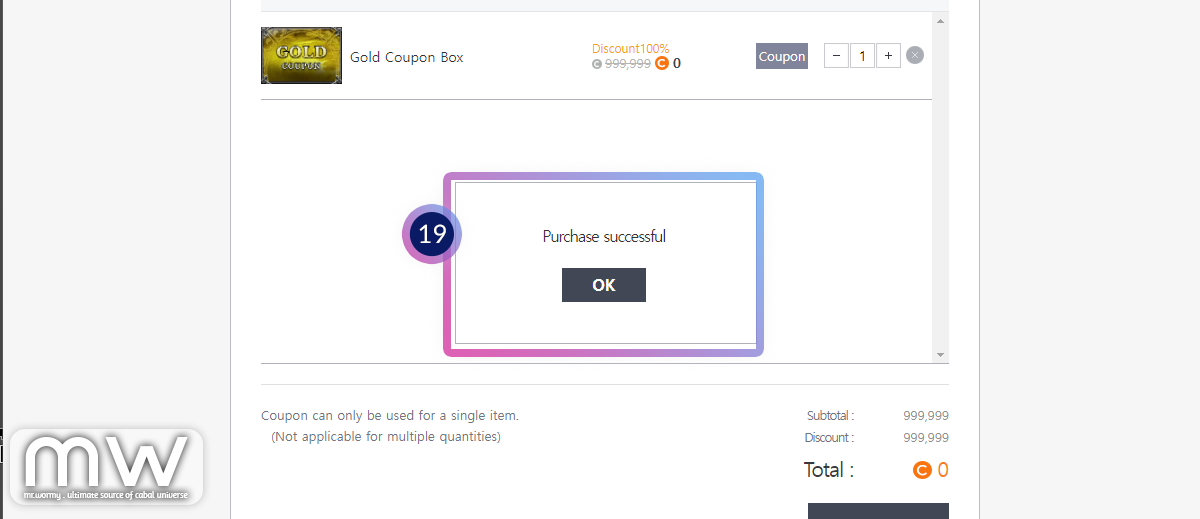
Task: Remove Gold Coupon Box from cart
Action: 915,55
